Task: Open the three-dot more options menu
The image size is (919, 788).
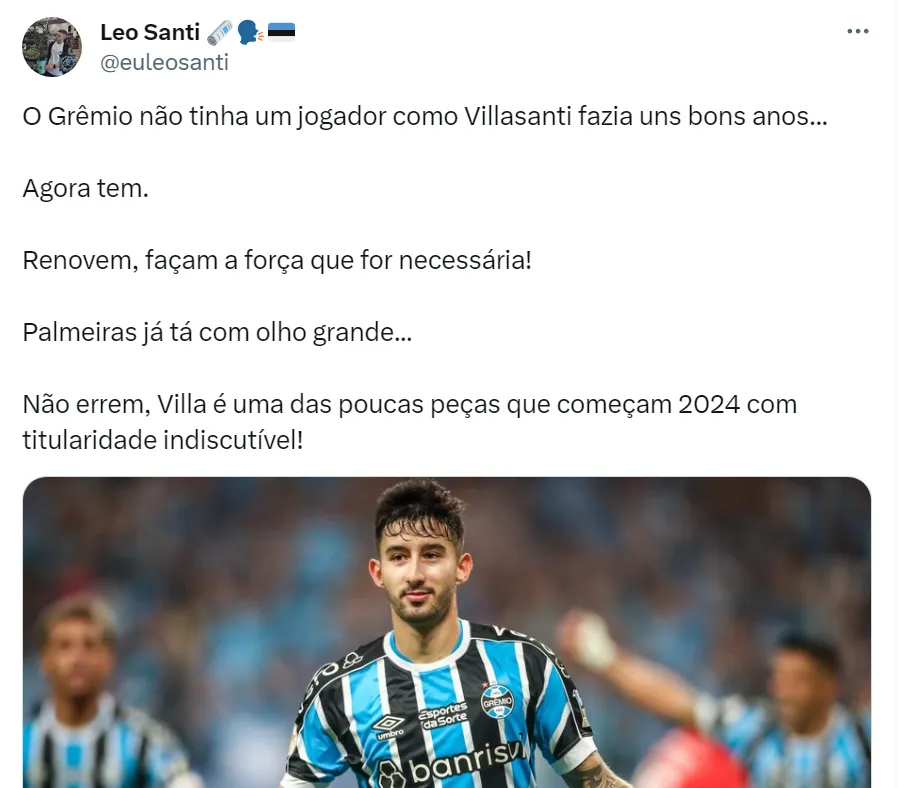Action: point(857,31)
